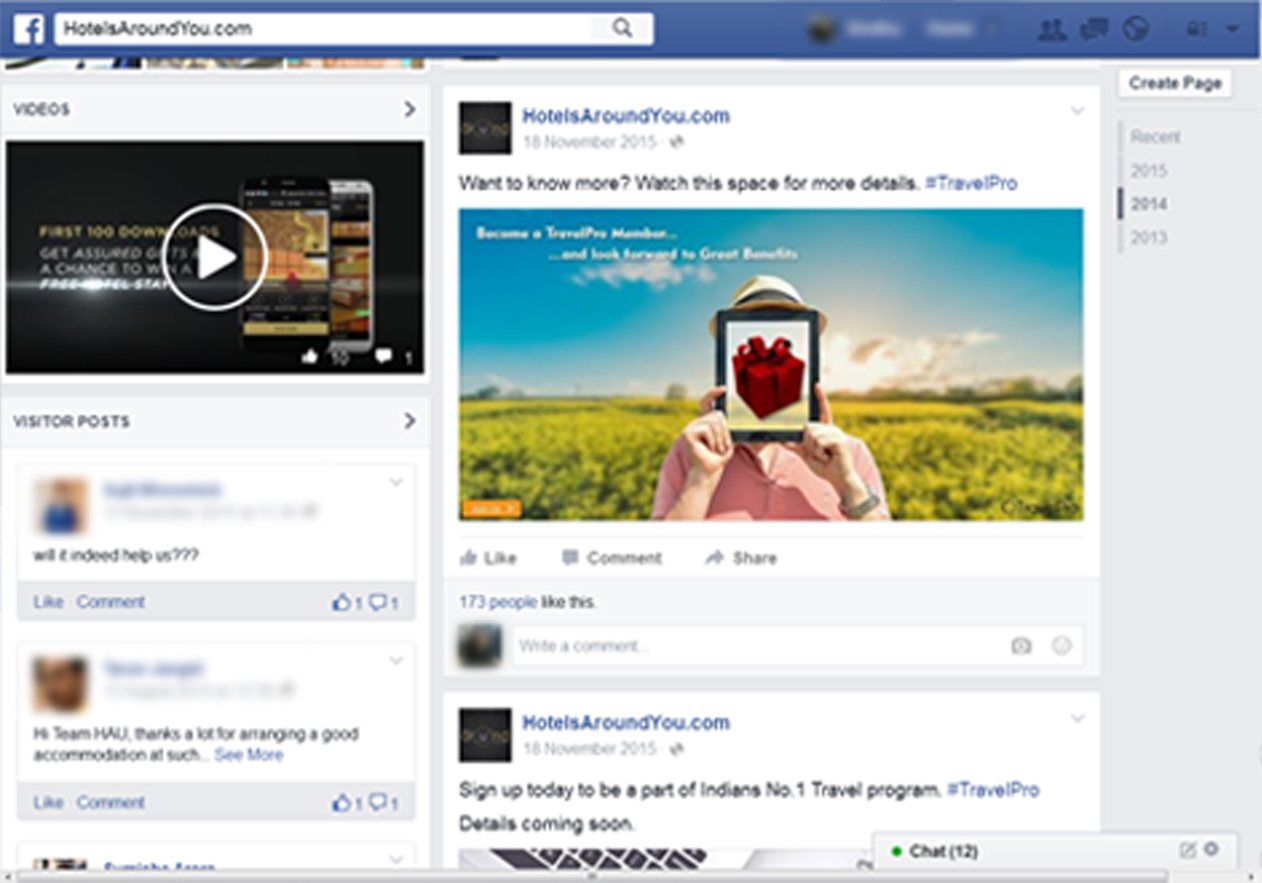The width and height of the screenshot is (1262, 883).
Task: Open privacy shortcuts lock icon
Action: (x=1196, y=30)
